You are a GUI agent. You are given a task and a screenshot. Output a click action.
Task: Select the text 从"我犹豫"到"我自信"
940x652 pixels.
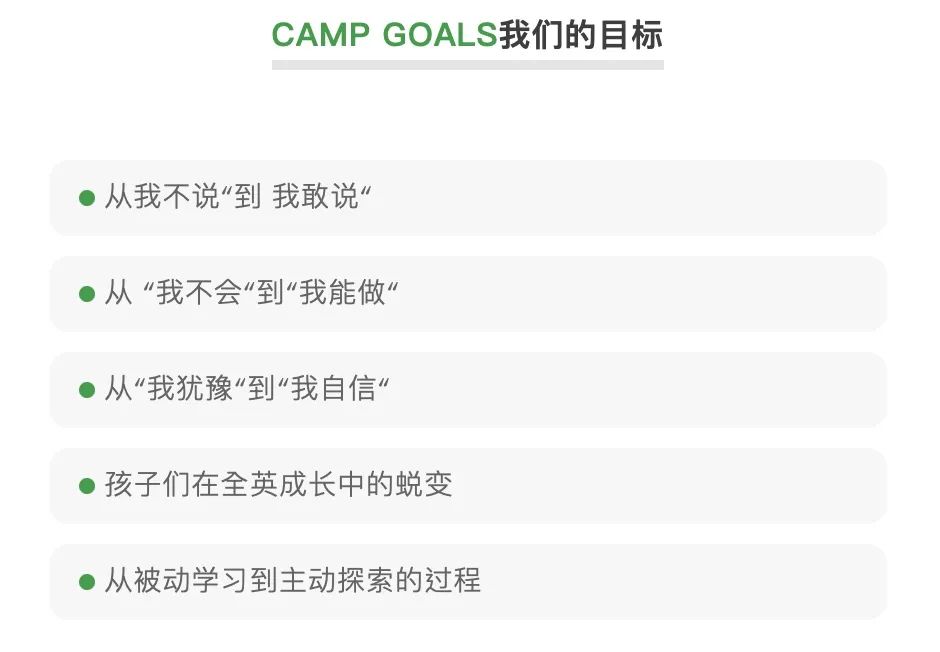(x=247, y=388)
